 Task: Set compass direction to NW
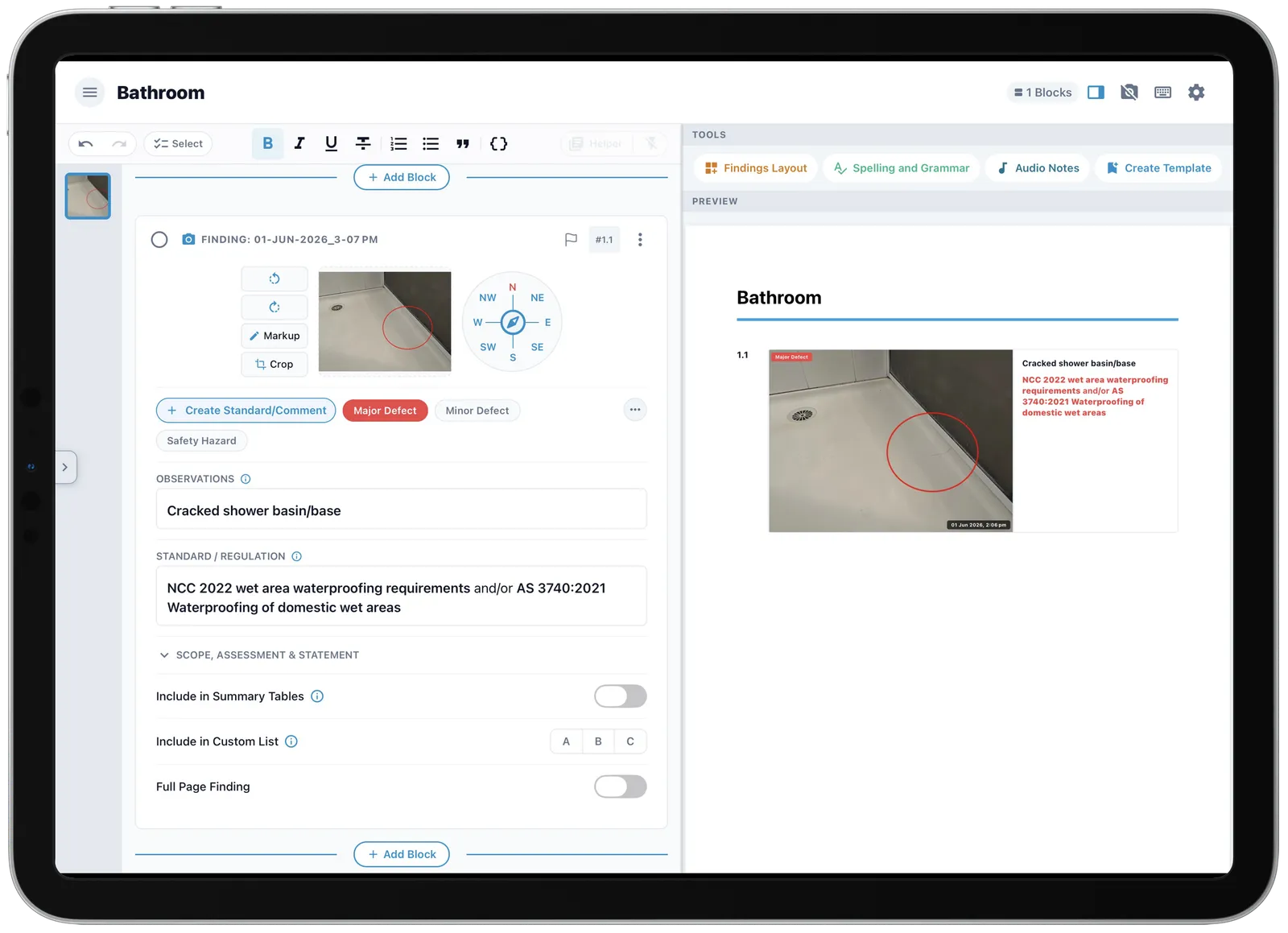488,298
